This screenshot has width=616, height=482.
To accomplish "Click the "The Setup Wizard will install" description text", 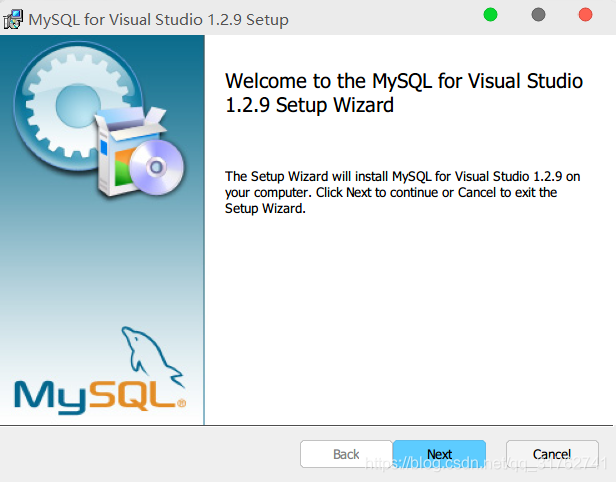I will tap(402, 192).
